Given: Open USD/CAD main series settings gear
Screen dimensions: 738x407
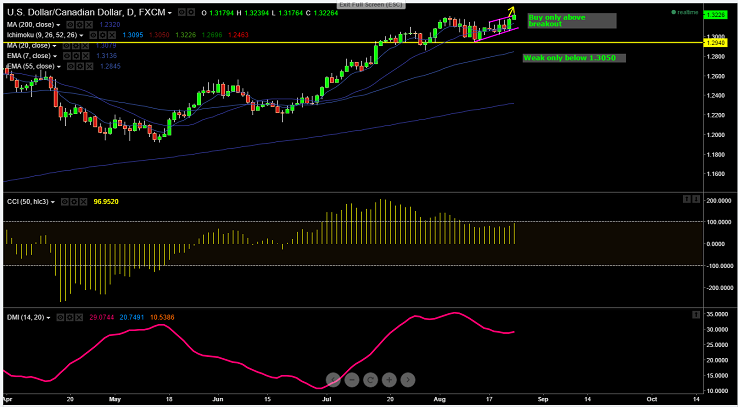Looking at the screenshot, I should tap(189, 13).
